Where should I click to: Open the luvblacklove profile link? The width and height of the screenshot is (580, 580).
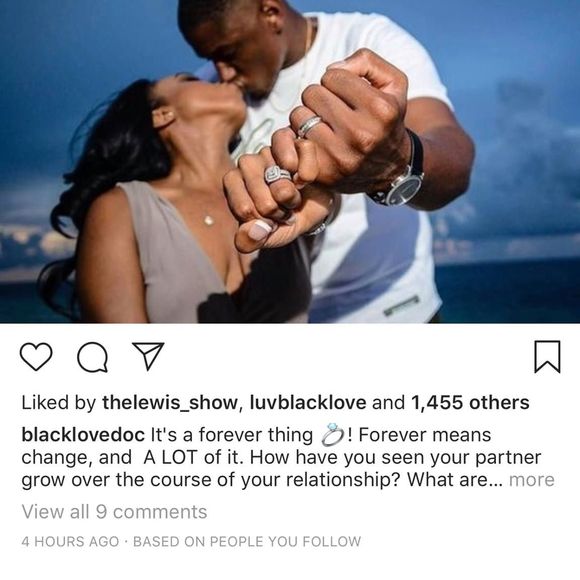(308, 402)
